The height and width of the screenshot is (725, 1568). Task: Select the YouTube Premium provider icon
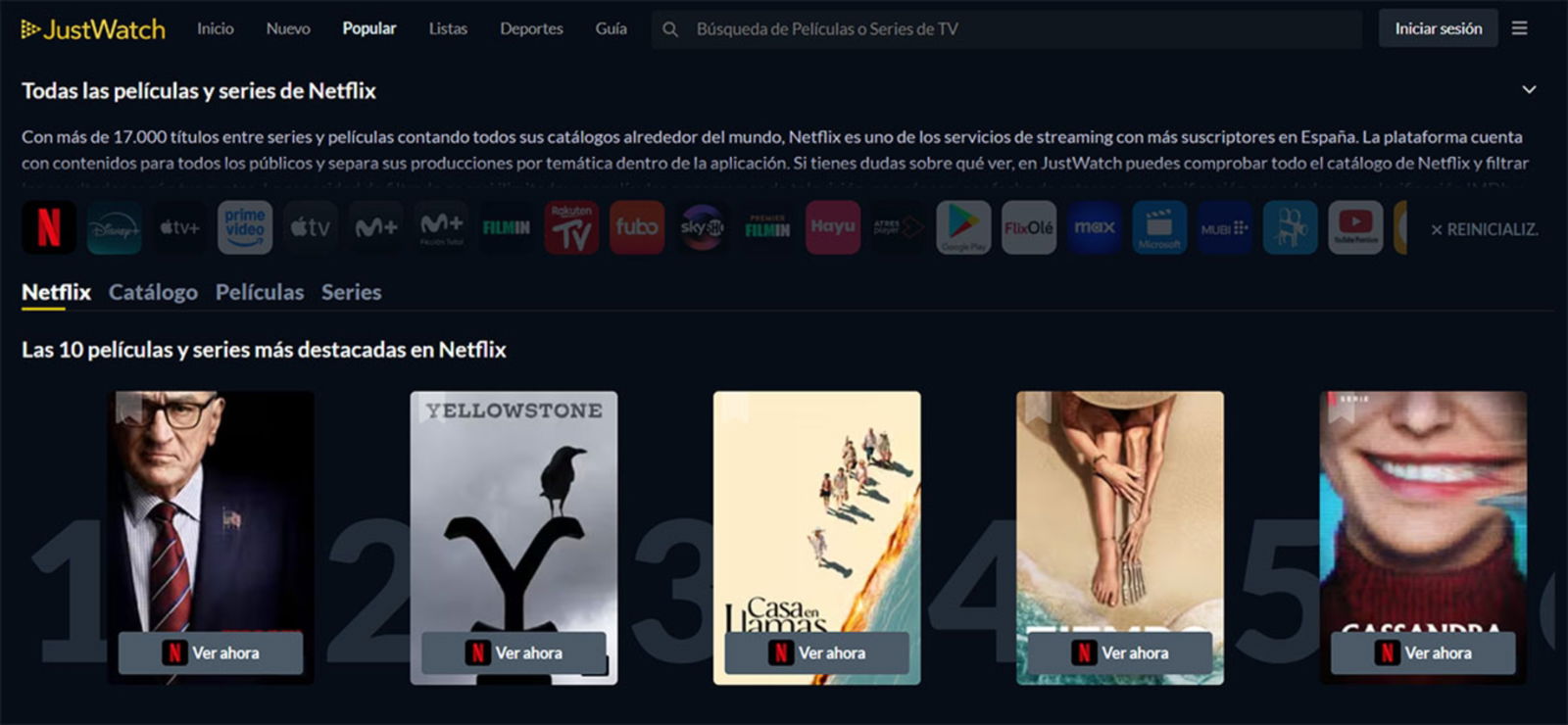pyautogui.click(x=1355, y=227)
